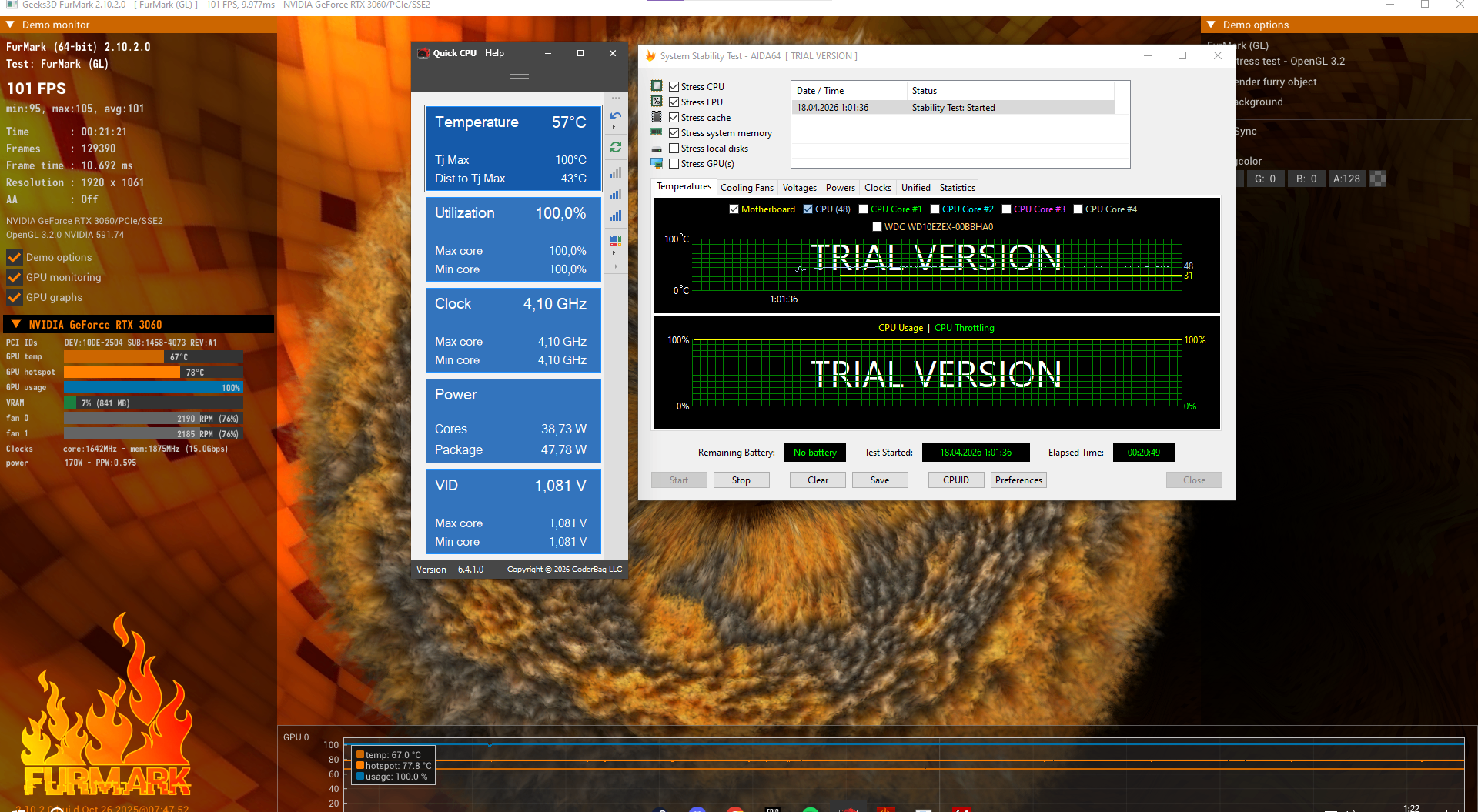Click the FurMark flame logo

[106, 704]
